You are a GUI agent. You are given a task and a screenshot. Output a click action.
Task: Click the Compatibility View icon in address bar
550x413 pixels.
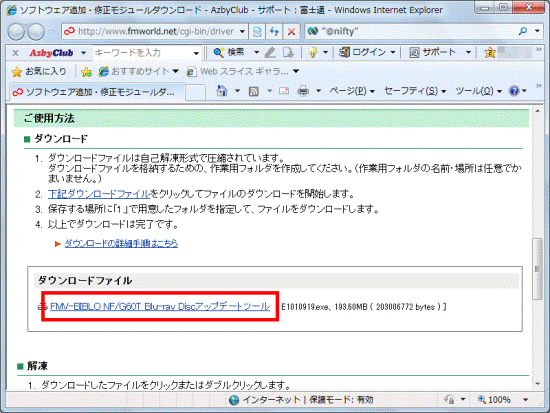pyautogui.click(x=257, y=32)
